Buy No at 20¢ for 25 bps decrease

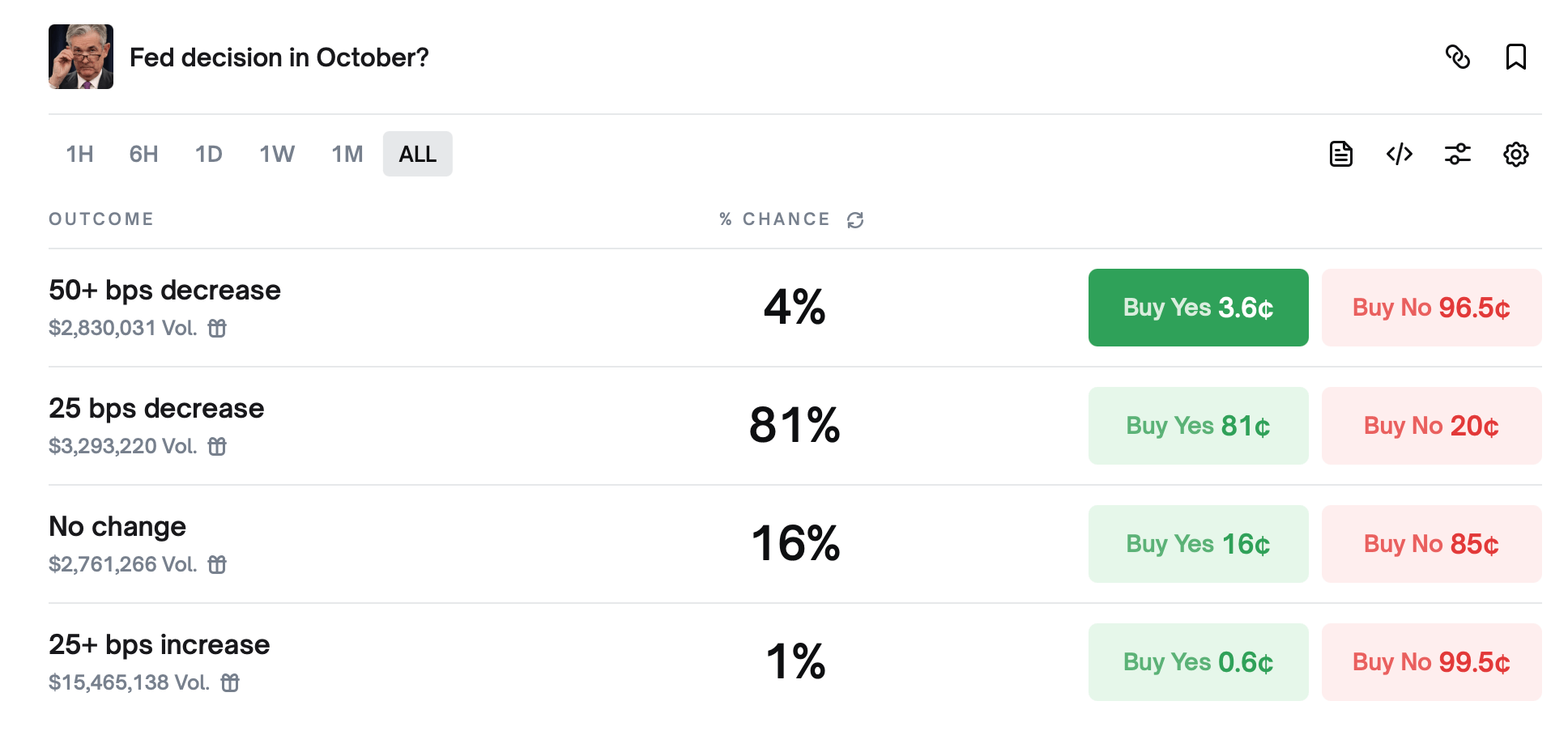coord(1431,426)
